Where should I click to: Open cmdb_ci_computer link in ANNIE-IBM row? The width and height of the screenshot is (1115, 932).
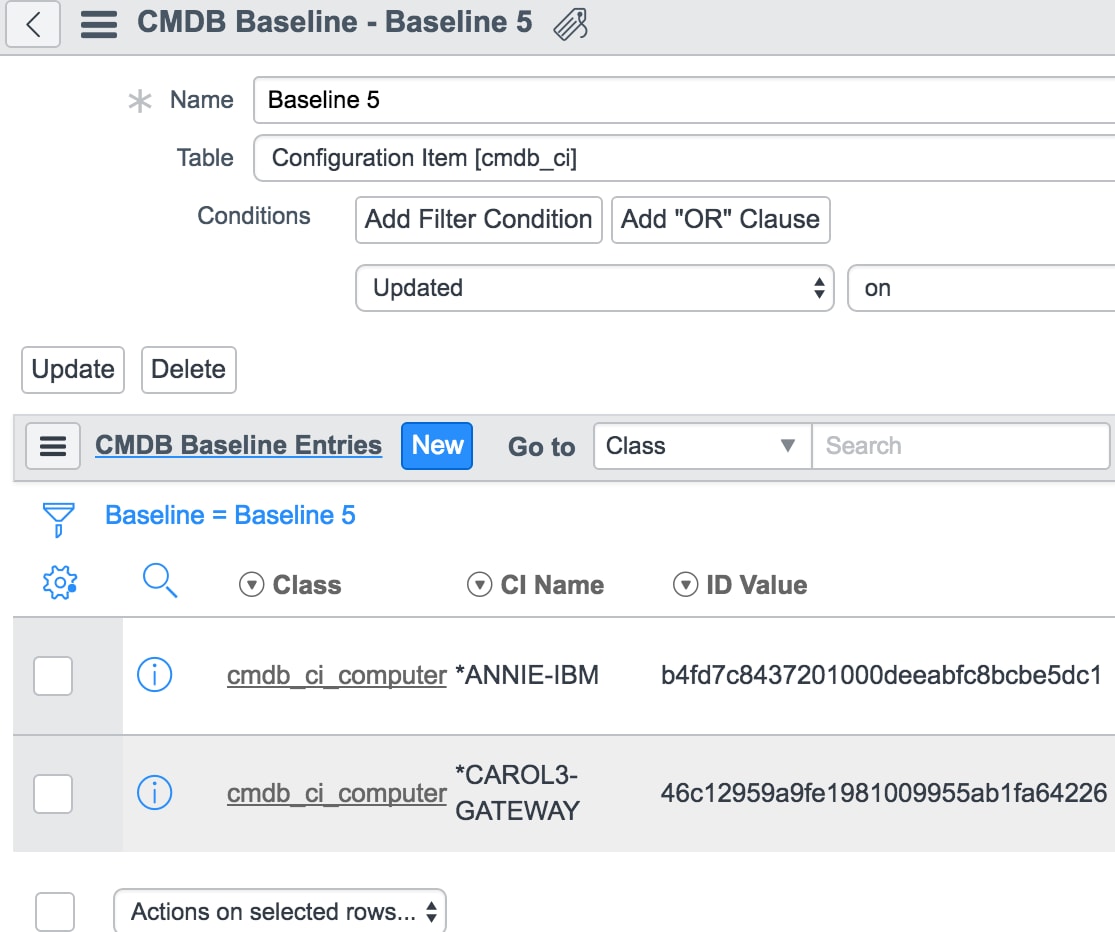(x=336, y=675)
